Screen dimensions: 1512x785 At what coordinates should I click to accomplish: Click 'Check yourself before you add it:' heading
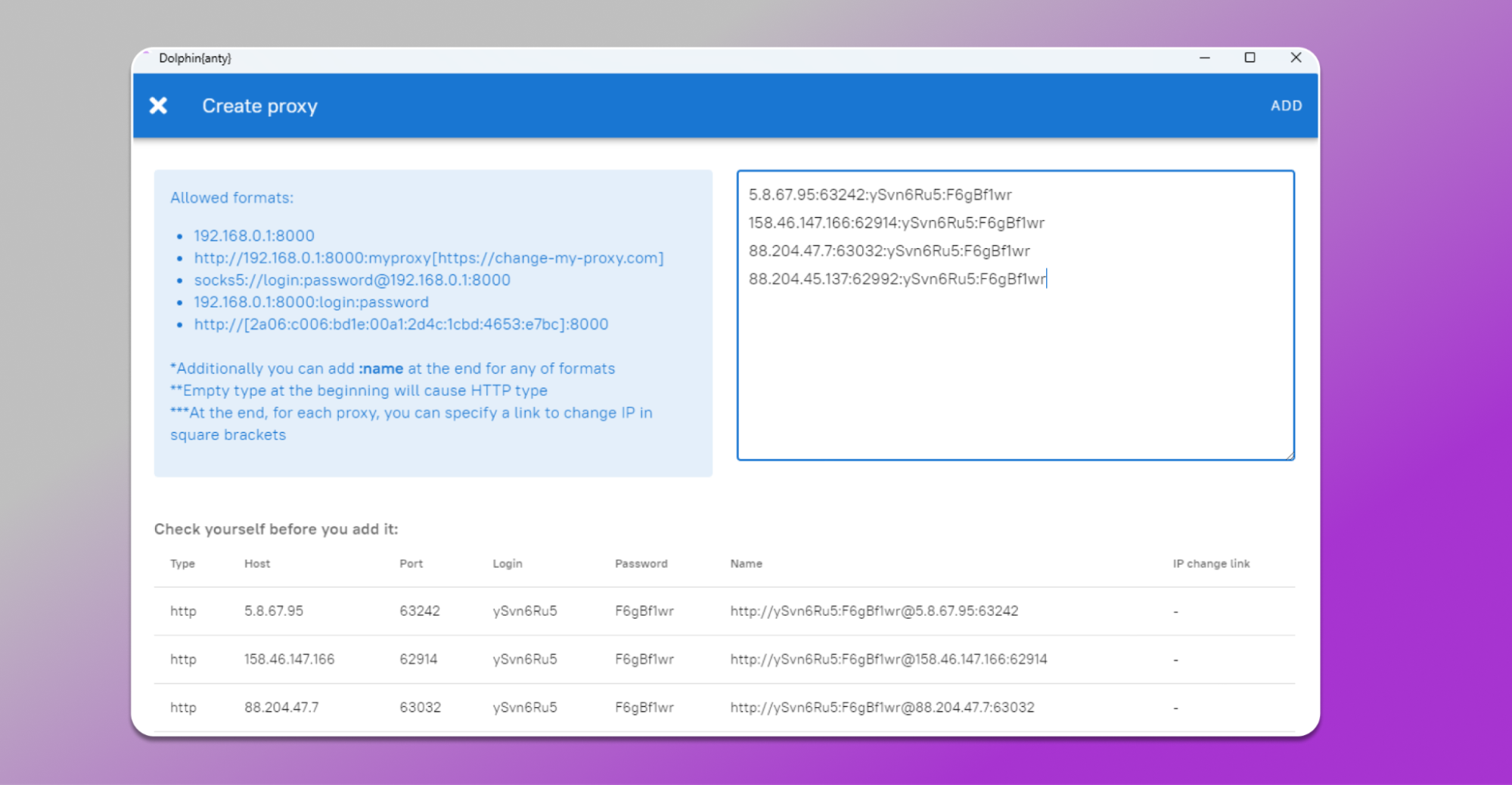pyautogui.click(x=276, y=529)
